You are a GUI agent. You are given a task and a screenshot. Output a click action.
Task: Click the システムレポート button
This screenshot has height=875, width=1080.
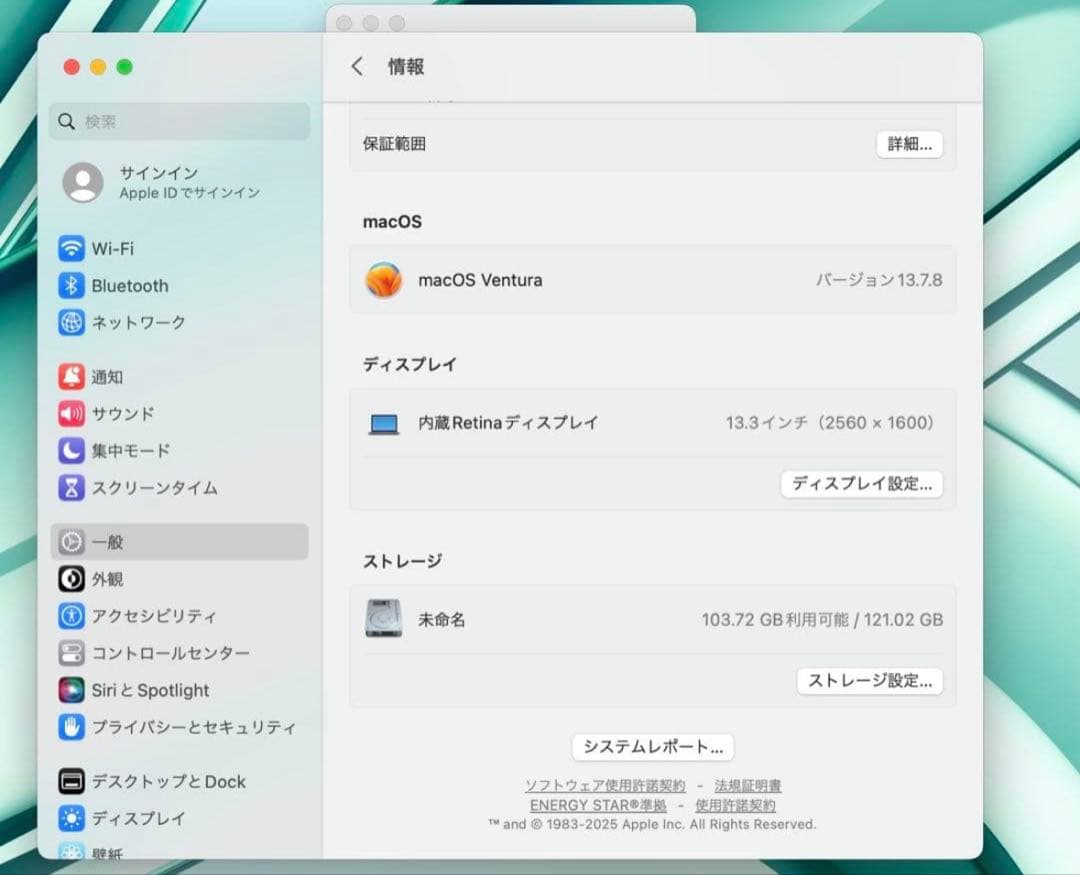[x=651, y=746]
